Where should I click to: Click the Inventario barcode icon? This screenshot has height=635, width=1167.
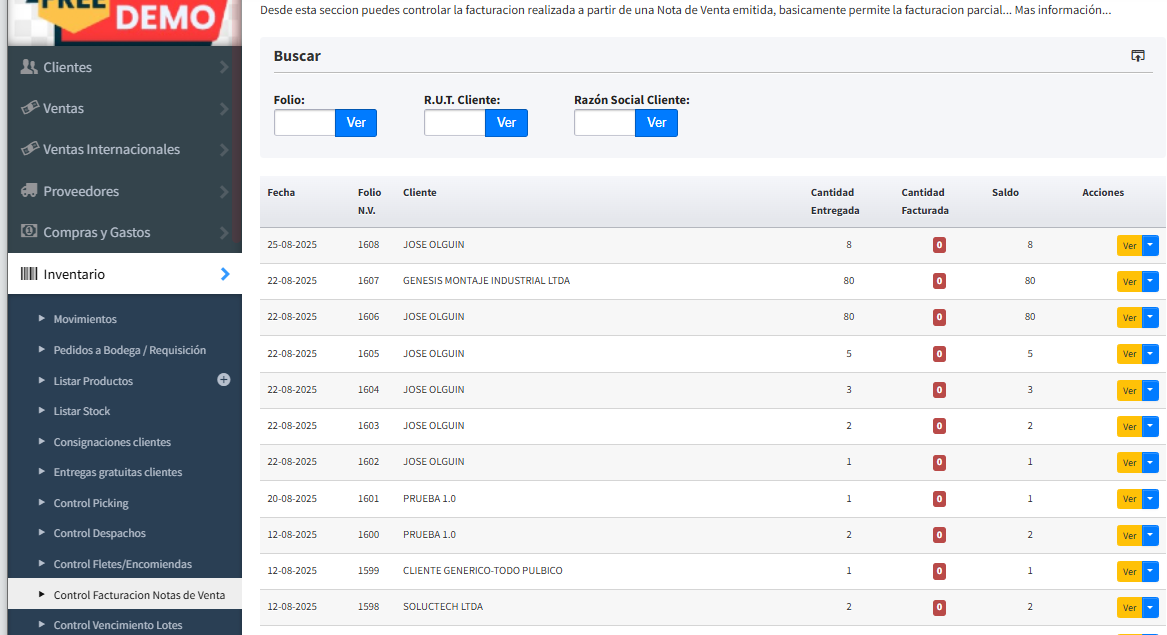(x=29, y=274)
